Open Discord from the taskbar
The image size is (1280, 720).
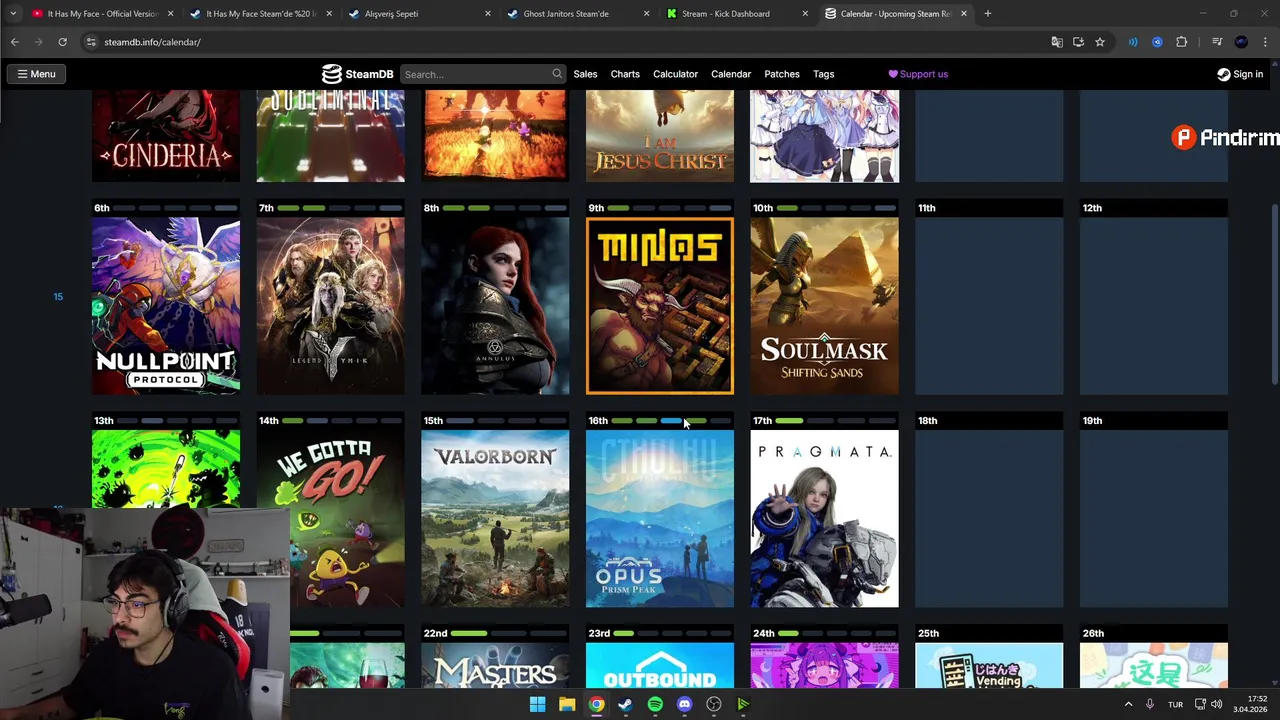point(684,704)
